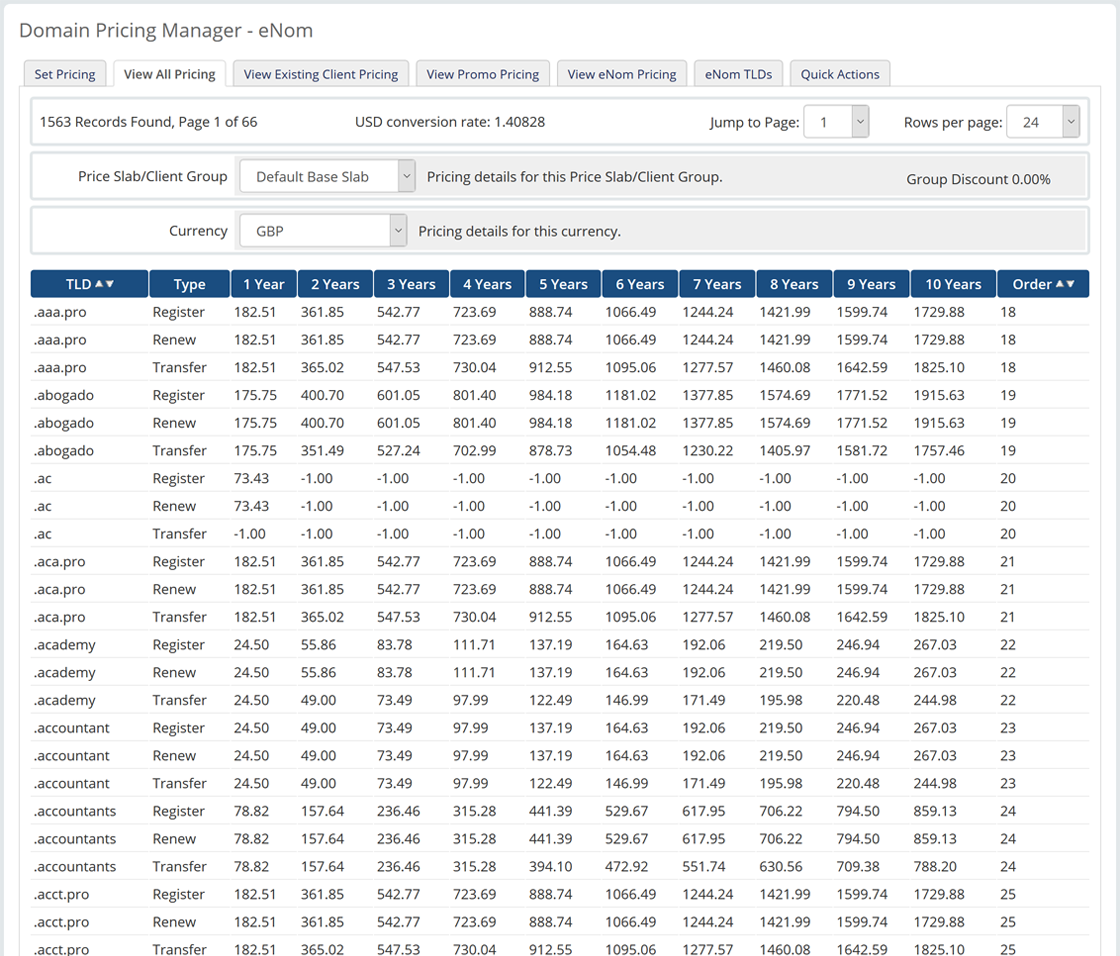
Task: Click the Type column header
Action: (189, 284)
